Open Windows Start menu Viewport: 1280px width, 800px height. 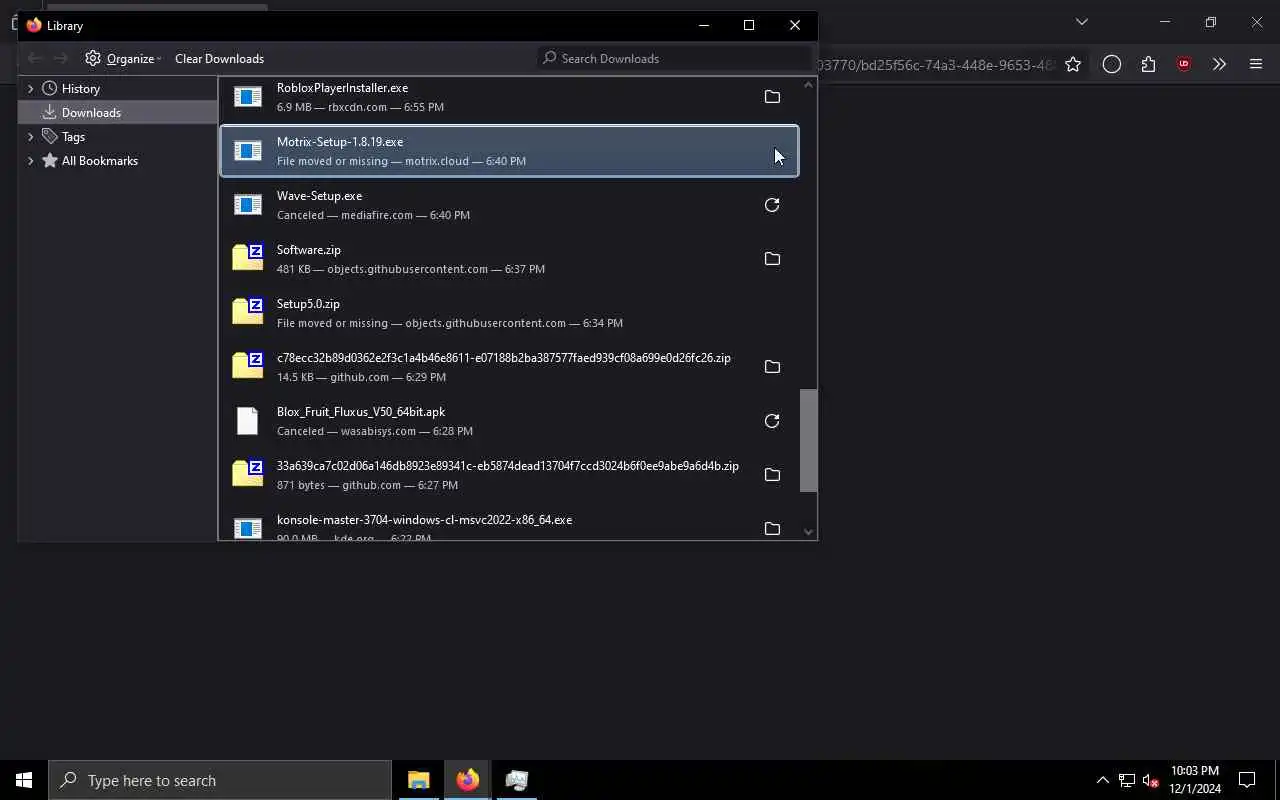point(24,780)
